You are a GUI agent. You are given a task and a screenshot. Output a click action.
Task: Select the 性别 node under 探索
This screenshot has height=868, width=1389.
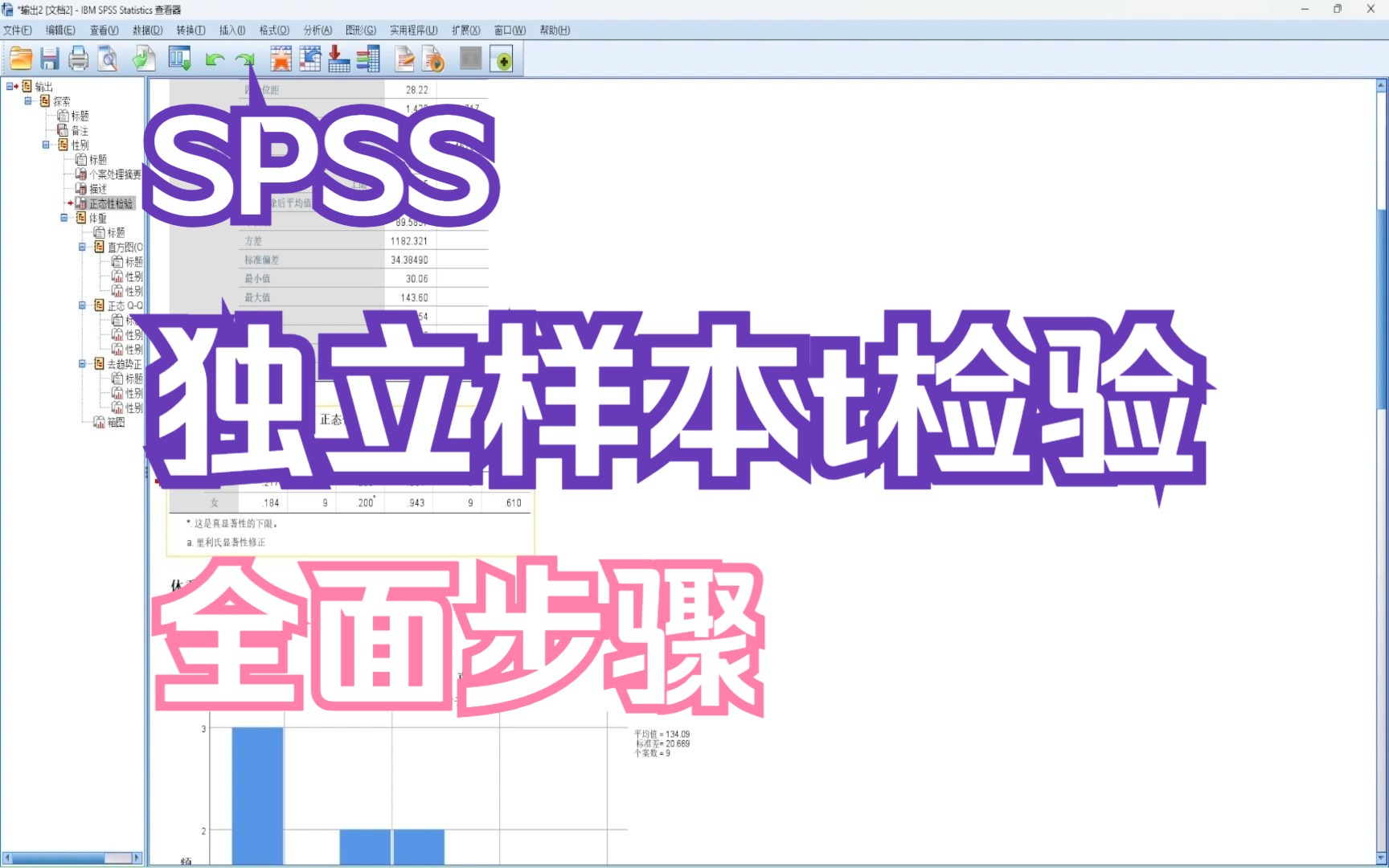click(x=80, y=145)
